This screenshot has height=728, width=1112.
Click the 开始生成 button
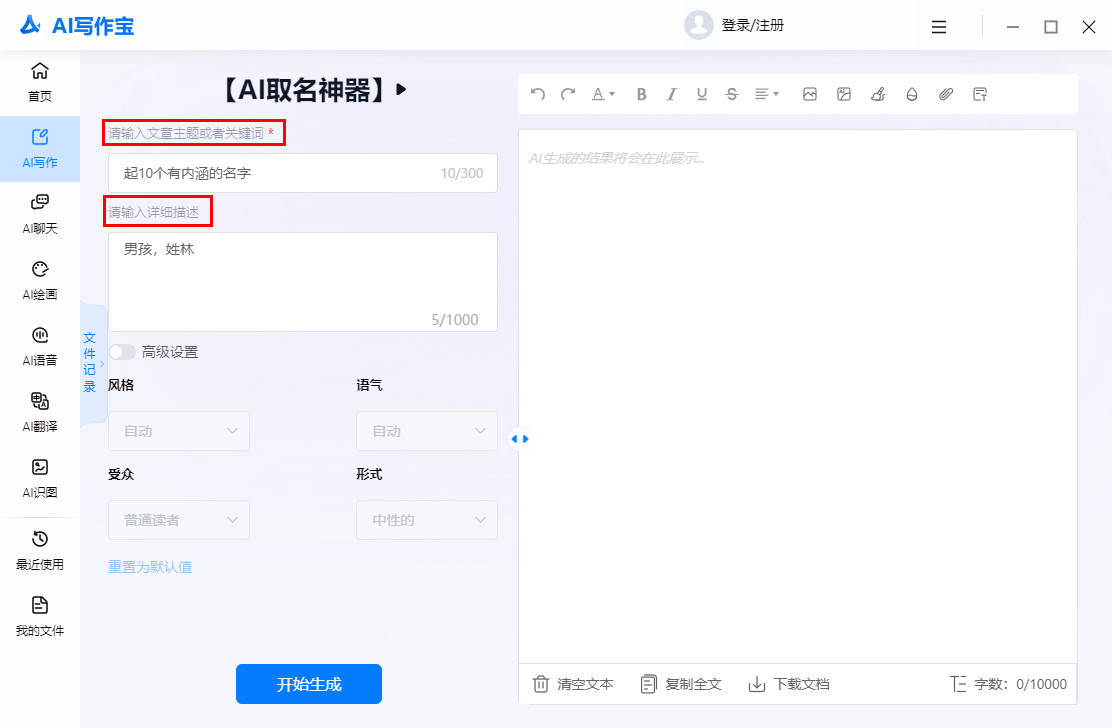pyautogui.click(x=309, y=684)
